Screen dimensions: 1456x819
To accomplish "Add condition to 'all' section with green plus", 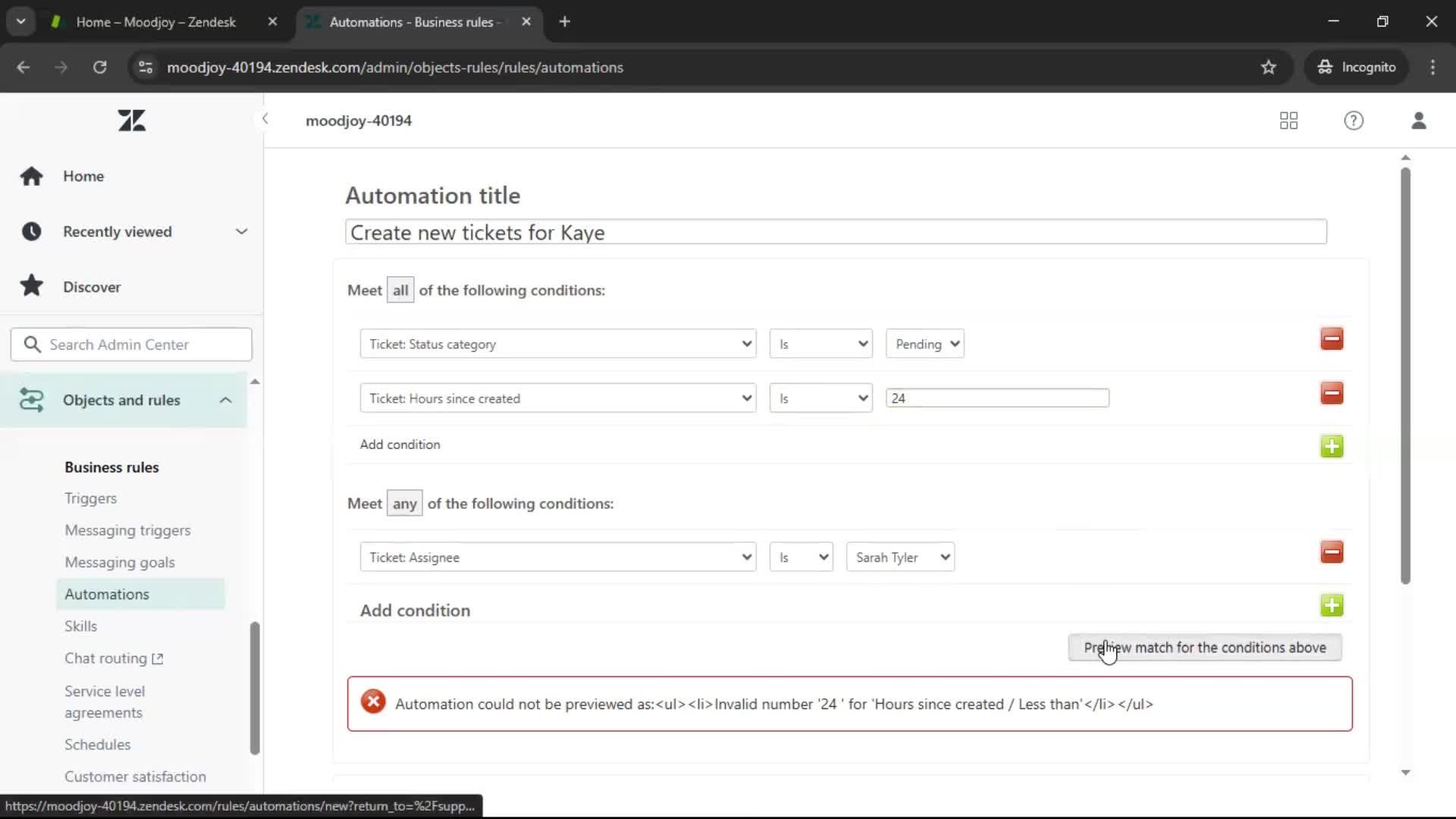I will pyautogui.click(x=1332, y=446).
